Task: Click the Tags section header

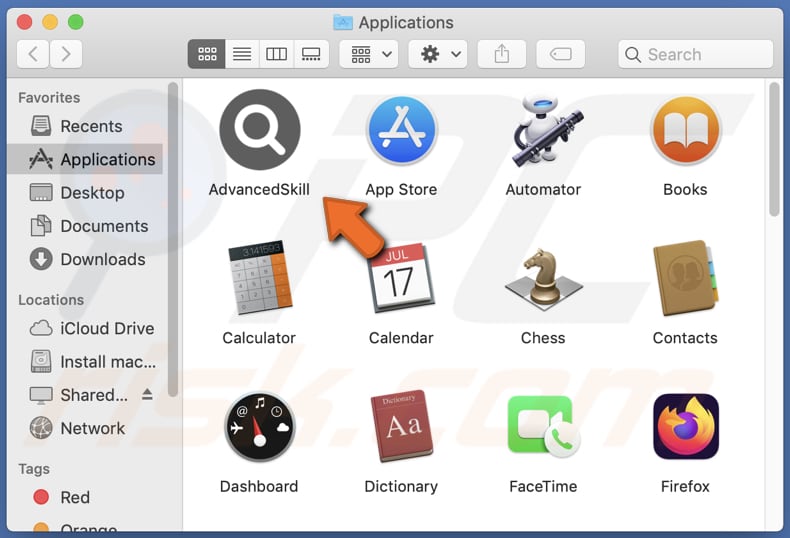Action: 34,469
